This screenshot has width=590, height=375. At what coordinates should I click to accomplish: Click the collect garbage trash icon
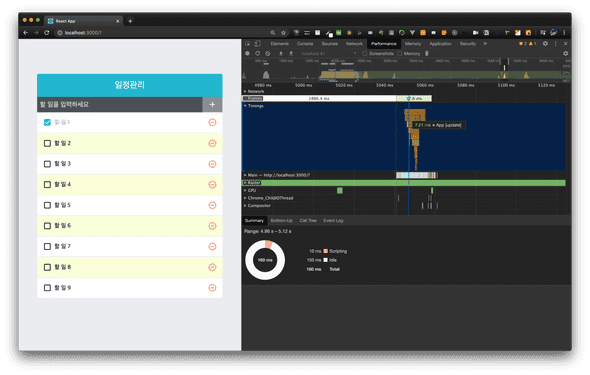pyautogui.click(x=427, y=53)
